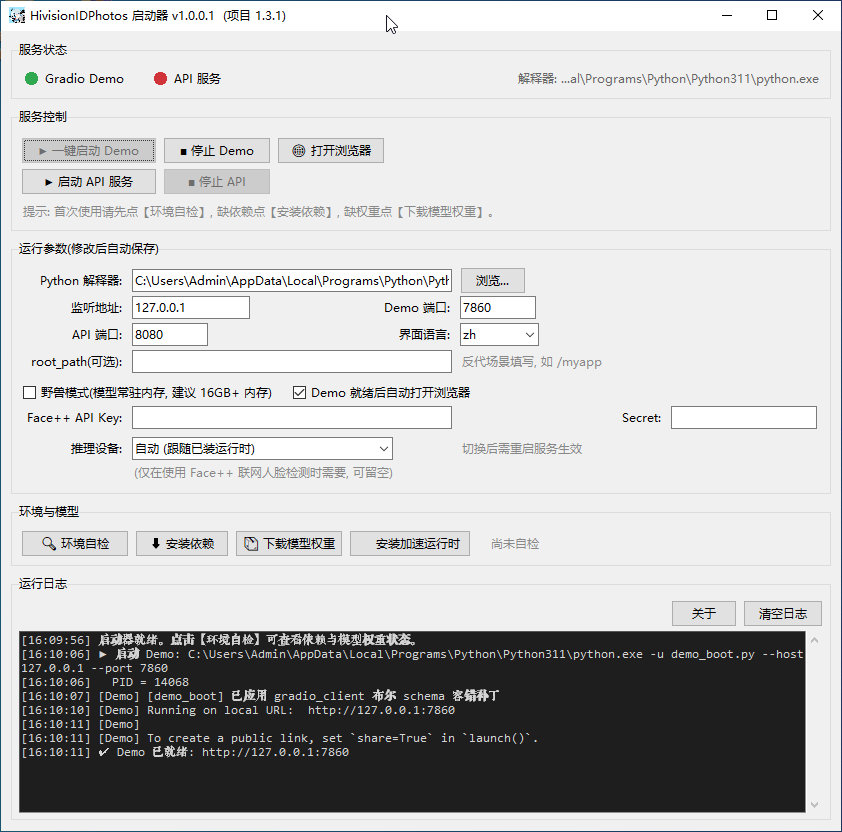The image size is (842, 832).
Task: Click the 'To create a public link' log line
Action: tap(280, 738)
